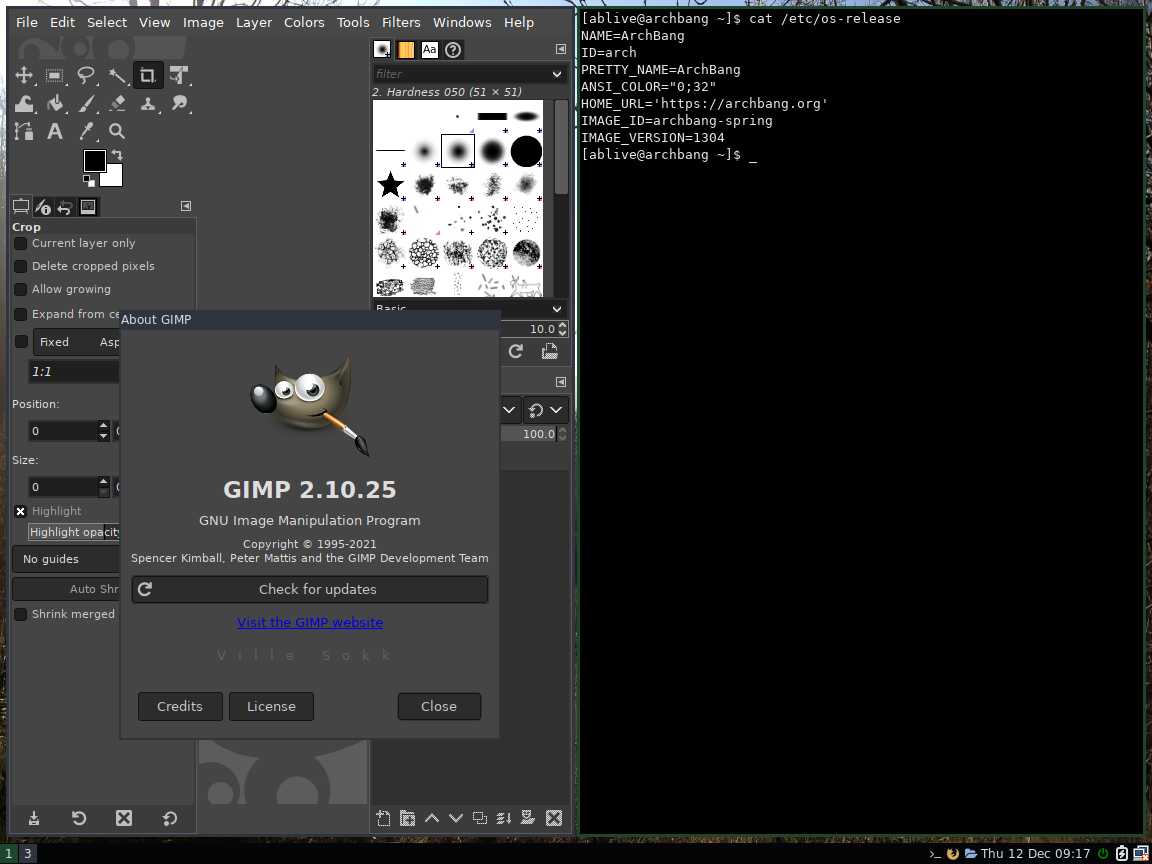This screenshot has height=864, width=1152.
Task: Toggle Shrink merged checkbox
Action: point(21,614)
